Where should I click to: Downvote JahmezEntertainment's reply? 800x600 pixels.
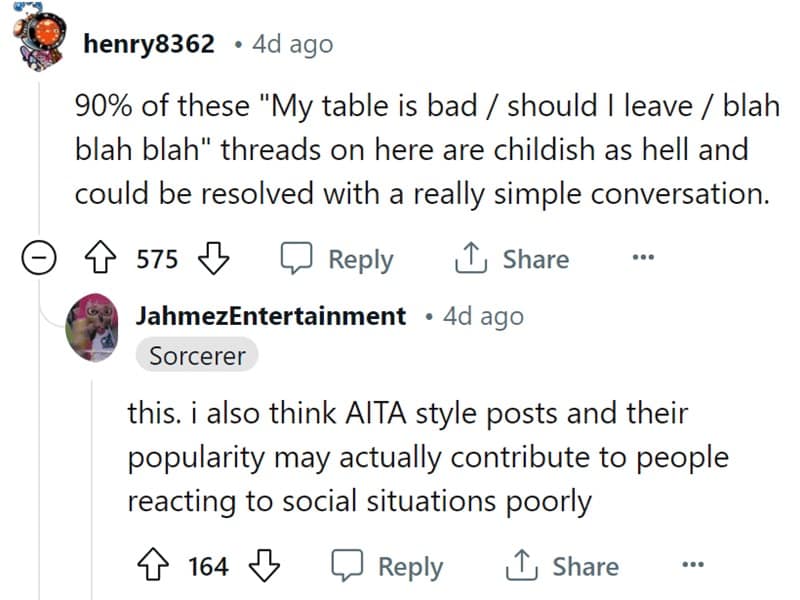coord(262,567)
